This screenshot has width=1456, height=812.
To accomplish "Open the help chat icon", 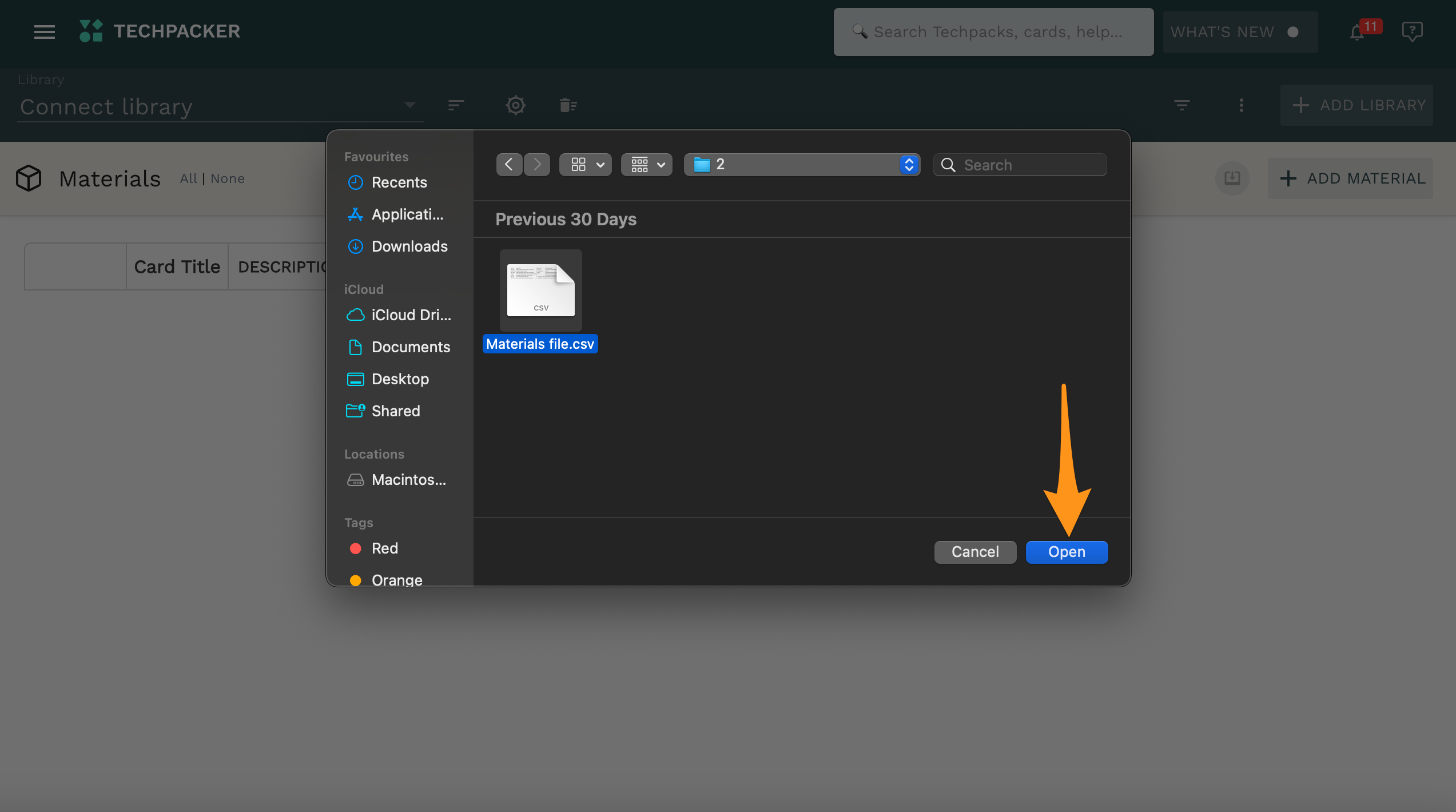I will click(1411, 31).
